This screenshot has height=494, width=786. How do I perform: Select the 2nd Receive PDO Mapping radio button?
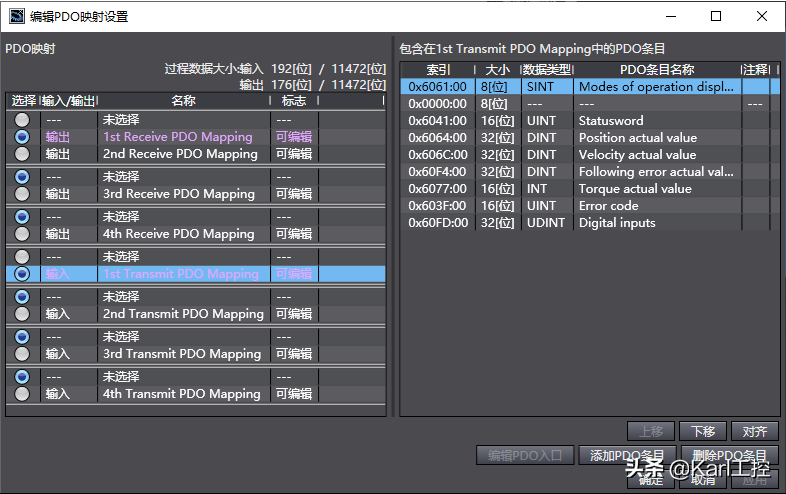click(22, 154)
